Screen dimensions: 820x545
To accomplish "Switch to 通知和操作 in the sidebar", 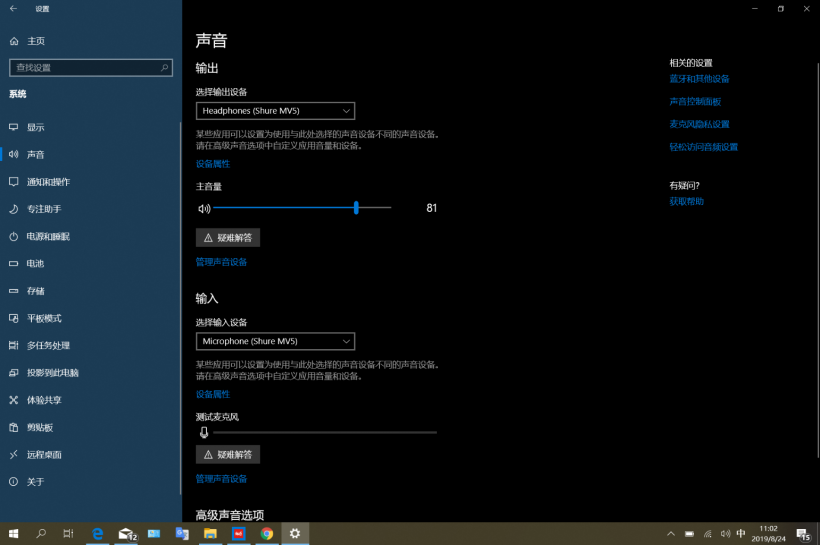I will pyautogui.click(x=48, y=182).
